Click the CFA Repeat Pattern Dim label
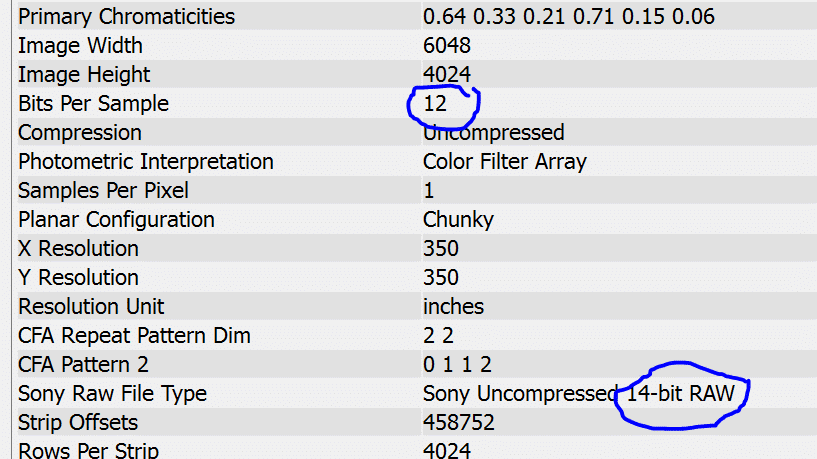Viewport: 817px width, 459px height. (x=134, y=336)
